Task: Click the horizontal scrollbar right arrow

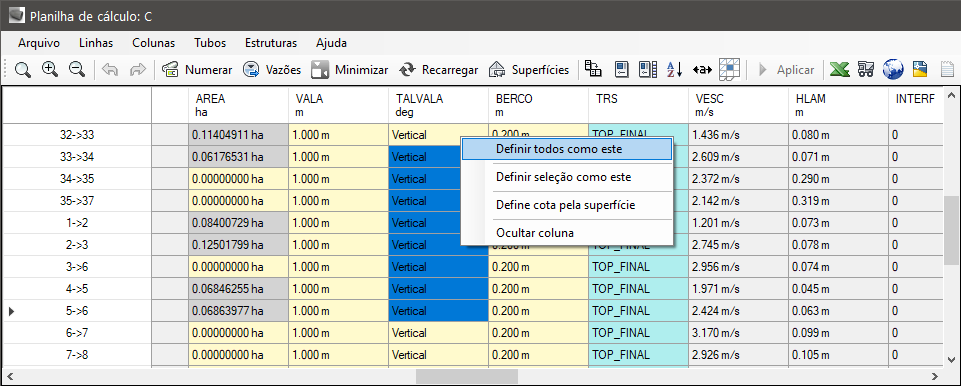Action: (935, 376)
